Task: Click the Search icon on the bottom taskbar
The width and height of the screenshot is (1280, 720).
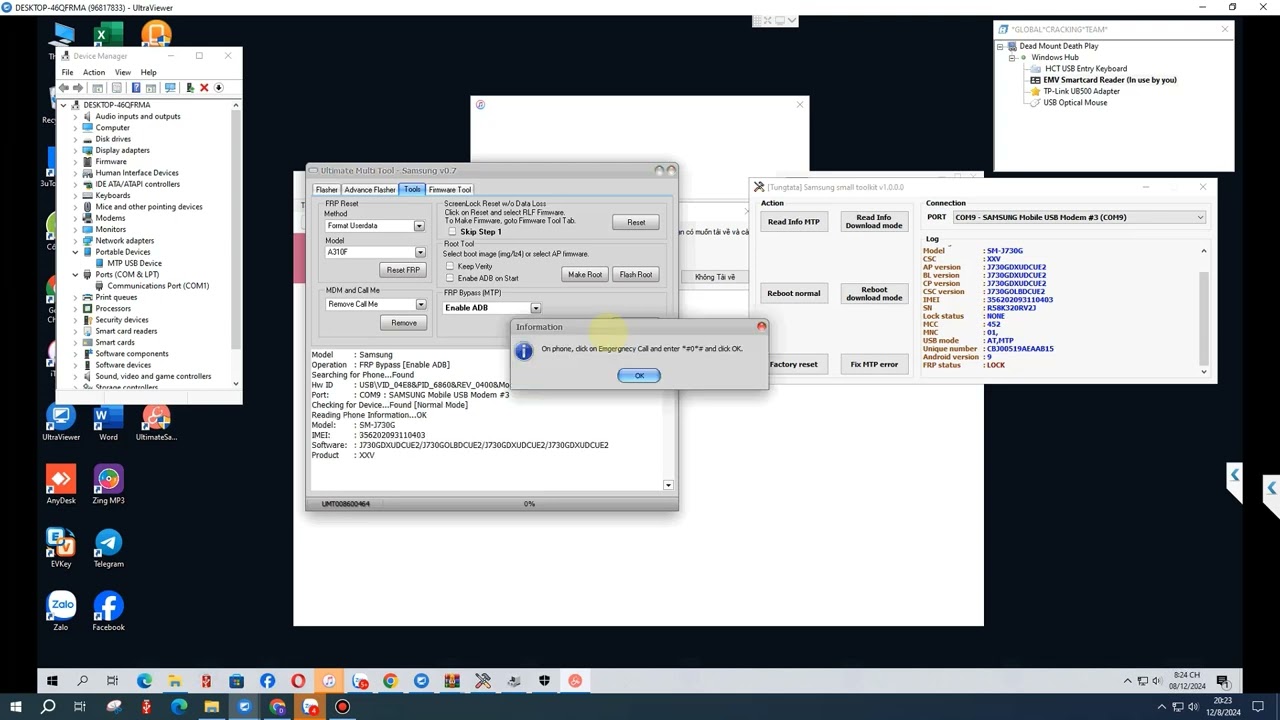Action: tap(47, 707)
